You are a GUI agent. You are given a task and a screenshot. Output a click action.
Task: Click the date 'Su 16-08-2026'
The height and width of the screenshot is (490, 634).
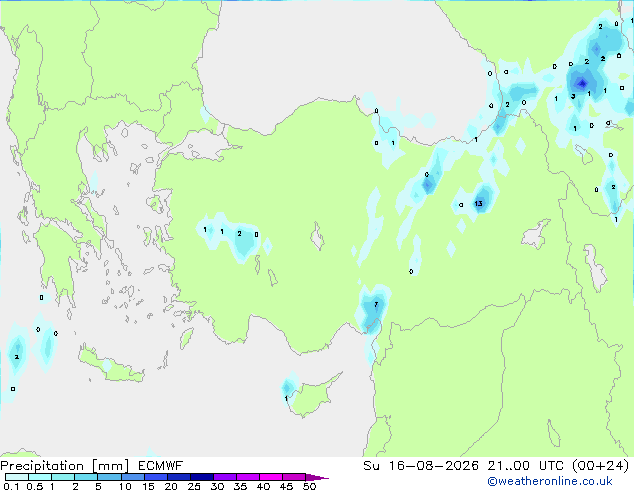(x=421, y=466)
